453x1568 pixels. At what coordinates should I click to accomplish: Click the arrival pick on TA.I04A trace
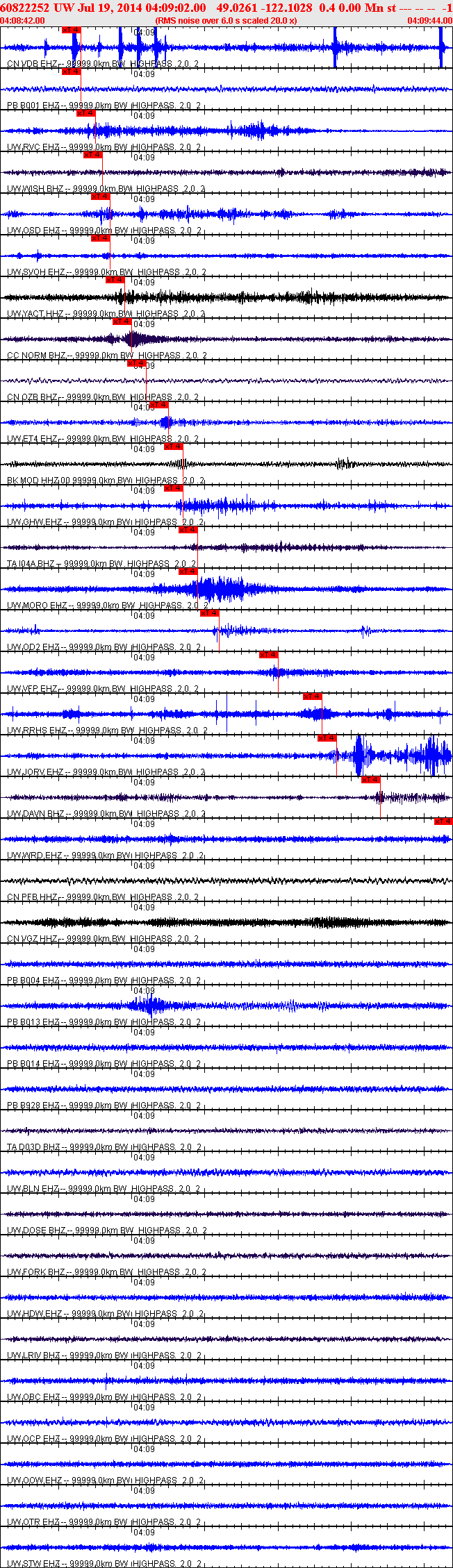(x=188, y=530)
